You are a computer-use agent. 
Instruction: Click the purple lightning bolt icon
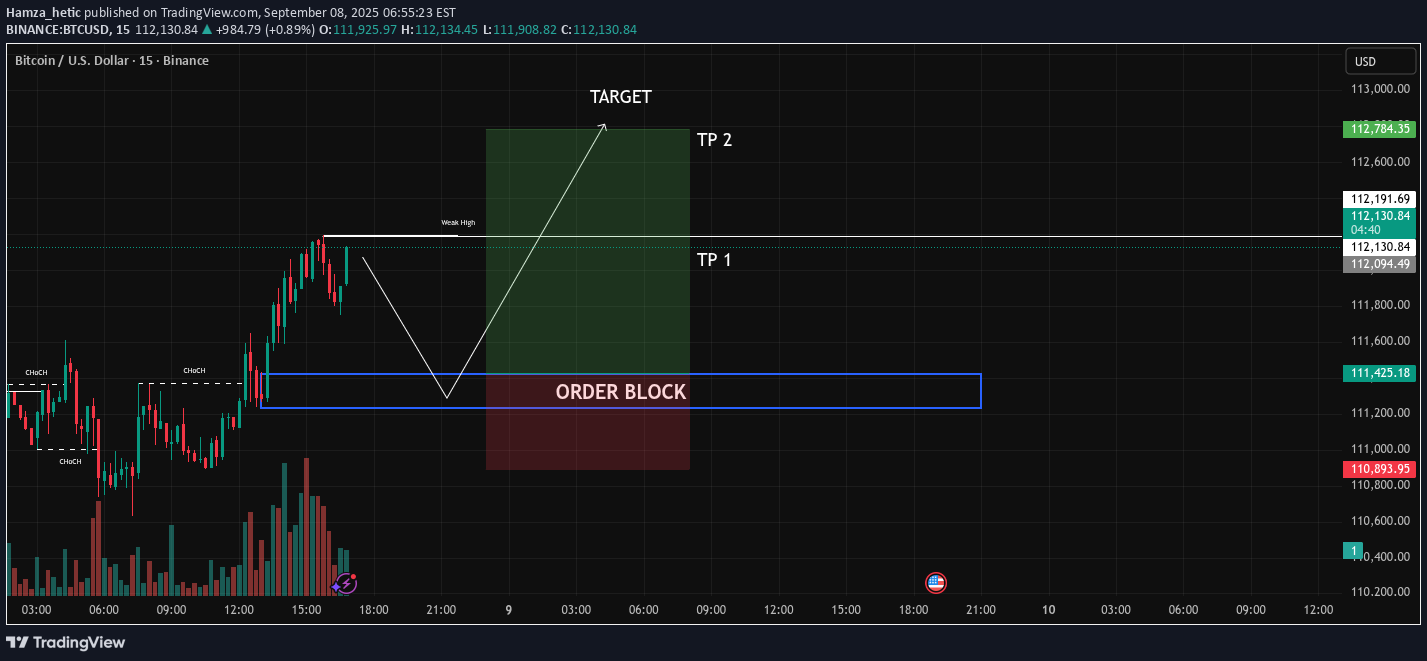pos(346,583)
